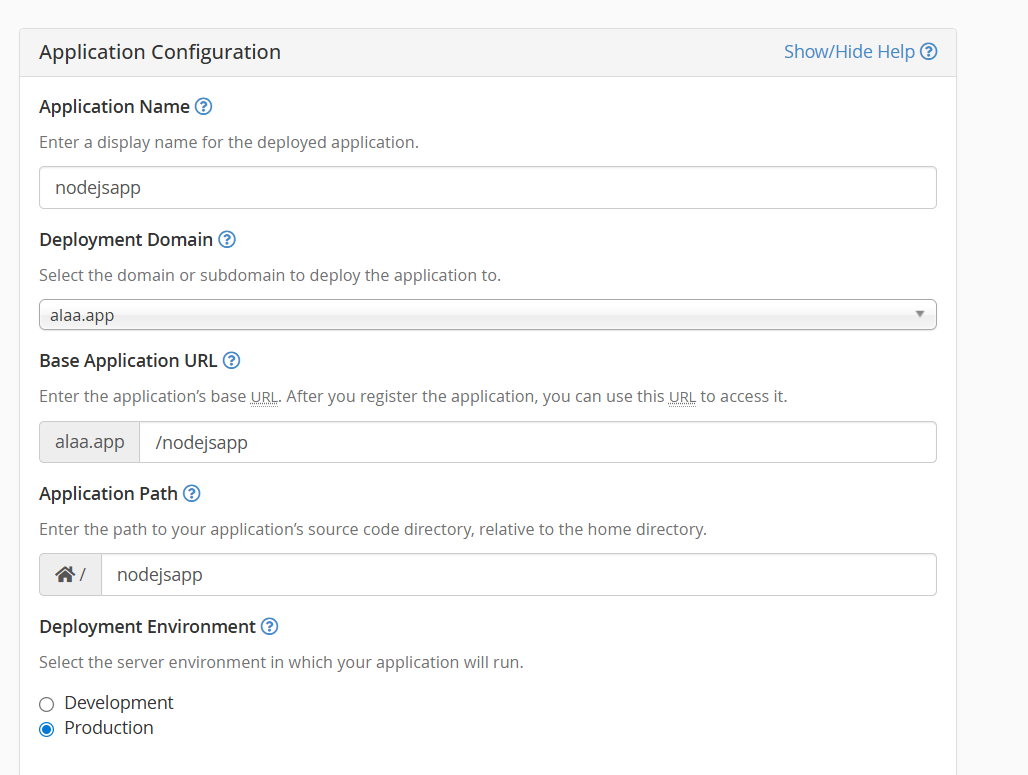Enable Development by clicking its label text
The image size is (1028, 775).
tap(118, 703)
